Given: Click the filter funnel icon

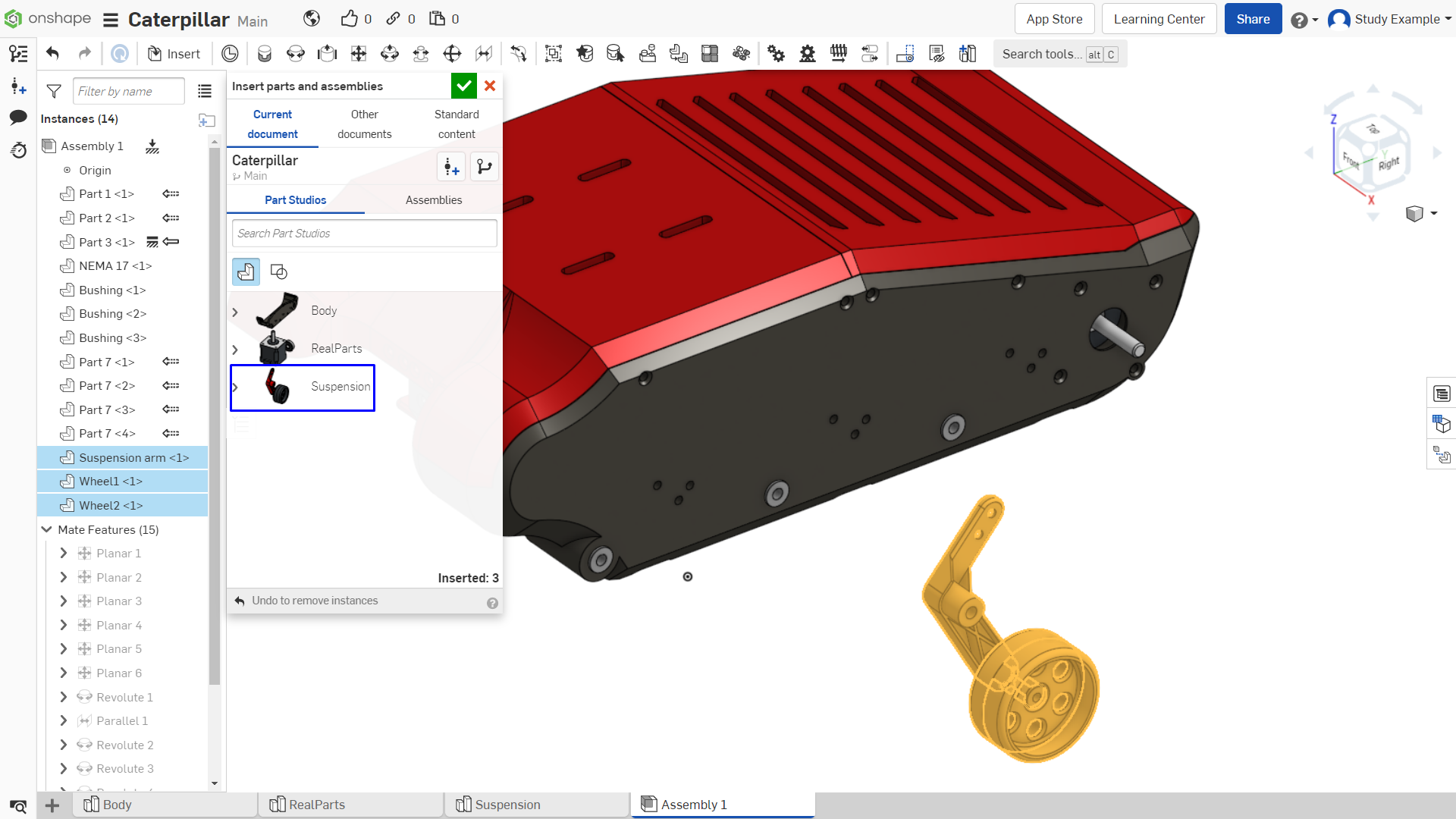Looking at the screenshot, I should point(54,91).
